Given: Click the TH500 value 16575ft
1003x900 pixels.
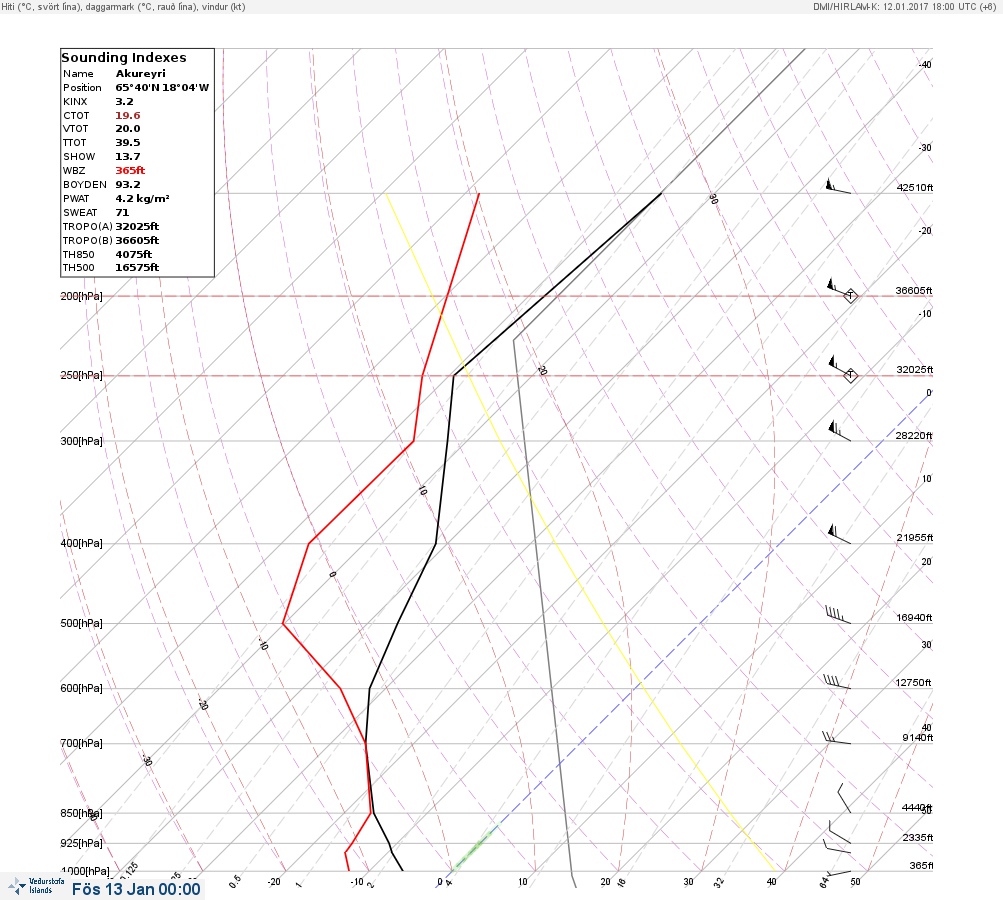Looking at the screenshot, I should click(x=137, y=267).
